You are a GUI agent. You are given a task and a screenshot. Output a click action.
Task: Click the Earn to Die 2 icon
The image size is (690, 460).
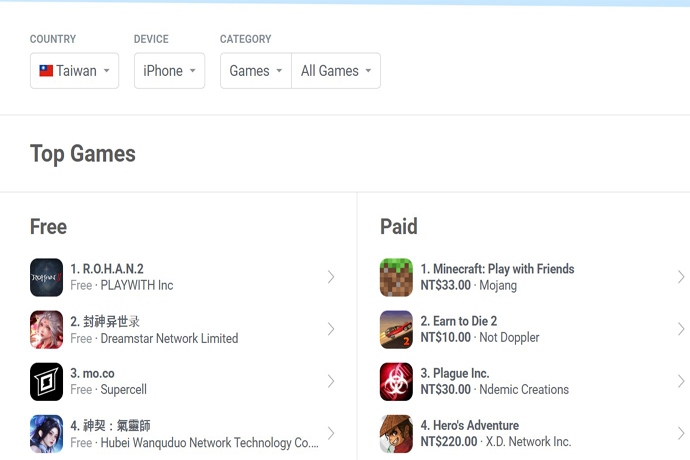(396, 329)
